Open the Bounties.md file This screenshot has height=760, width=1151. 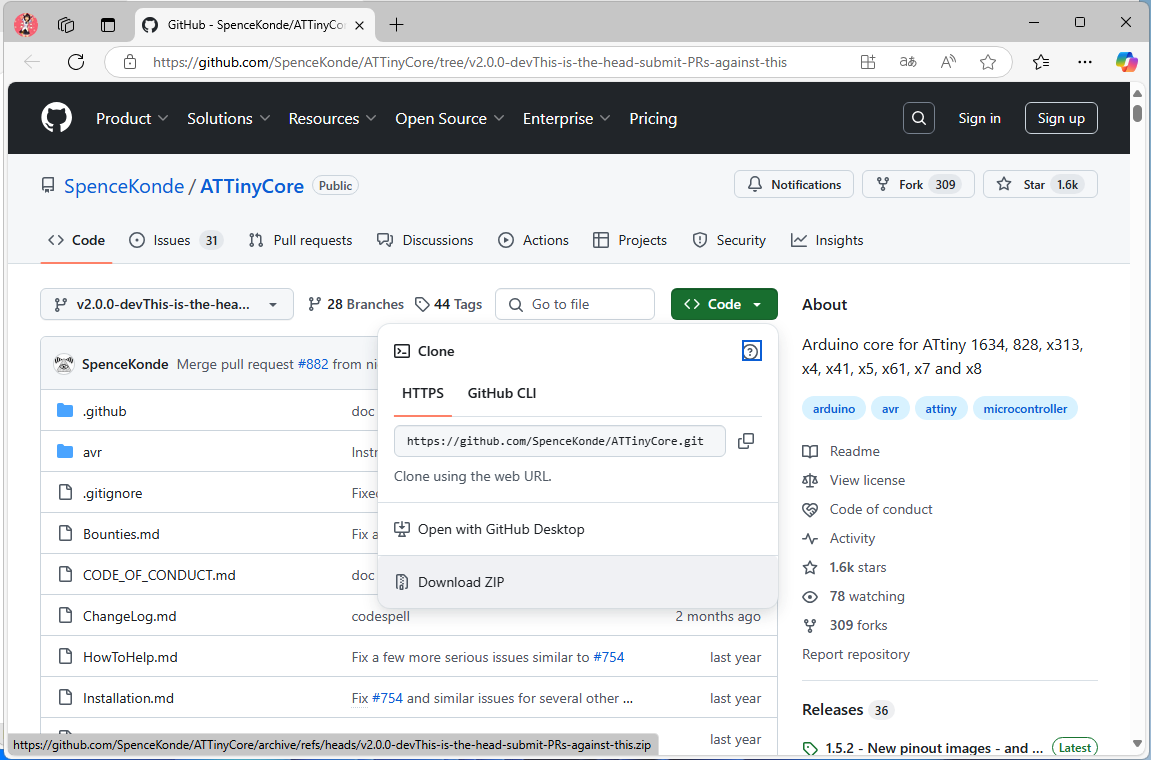(x=121, y=534)
